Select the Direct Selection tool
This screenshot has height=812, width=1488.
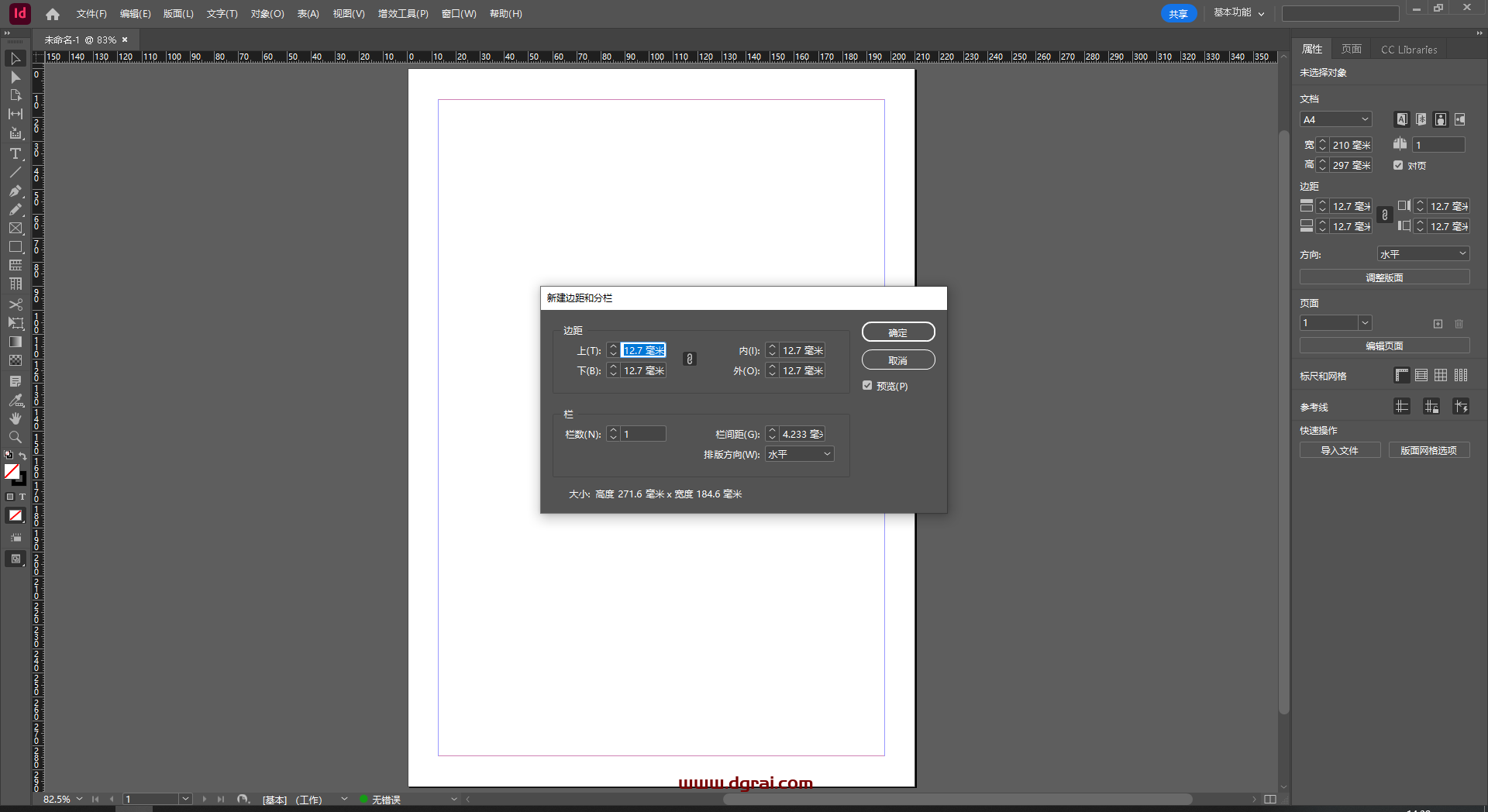[15, 77]
